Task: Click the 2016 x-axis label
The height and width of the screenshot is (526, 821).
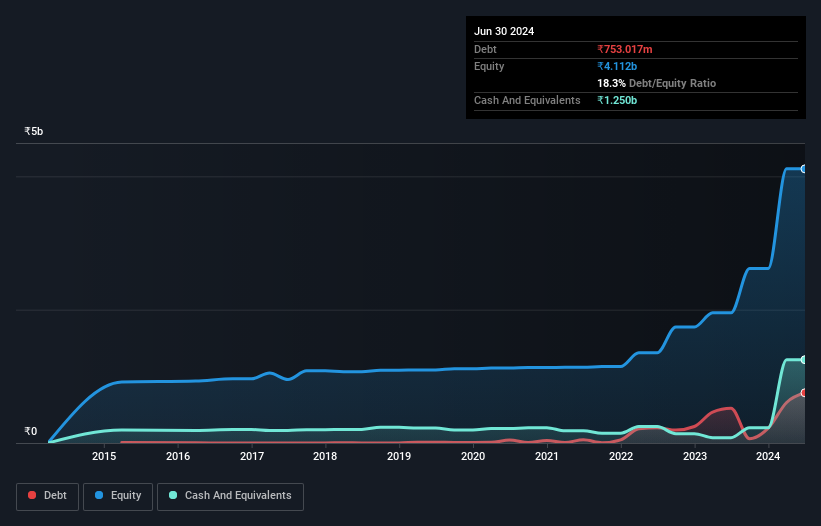Action: point(178,456)
